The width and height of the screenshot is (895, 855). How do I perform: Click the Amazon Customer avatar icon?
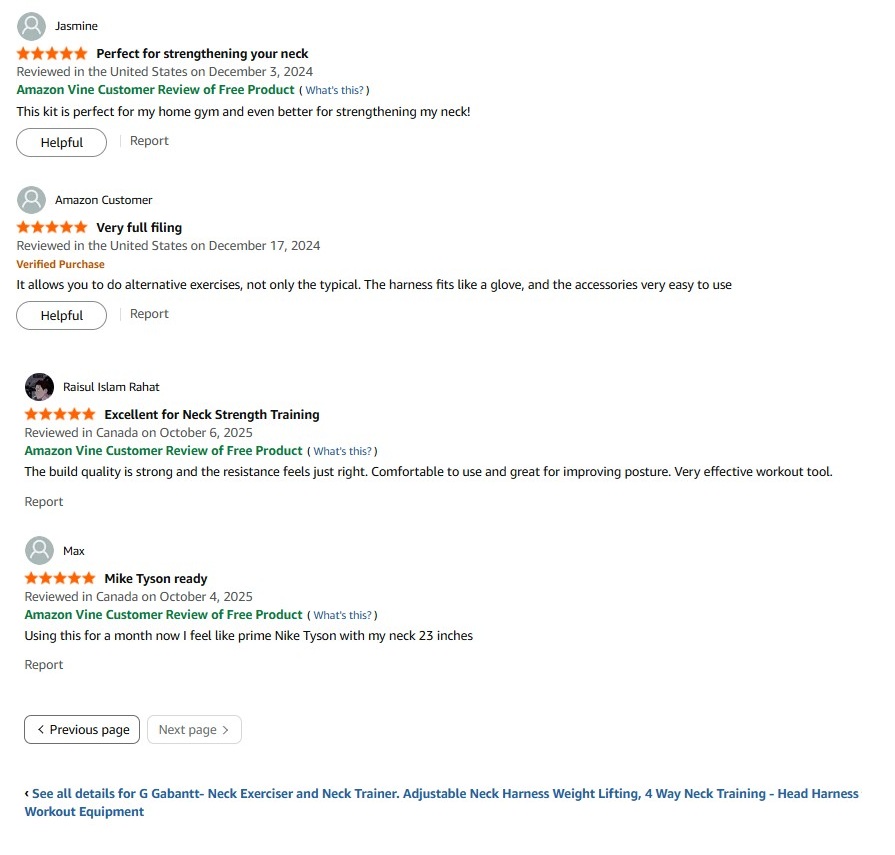coord(32,200)
